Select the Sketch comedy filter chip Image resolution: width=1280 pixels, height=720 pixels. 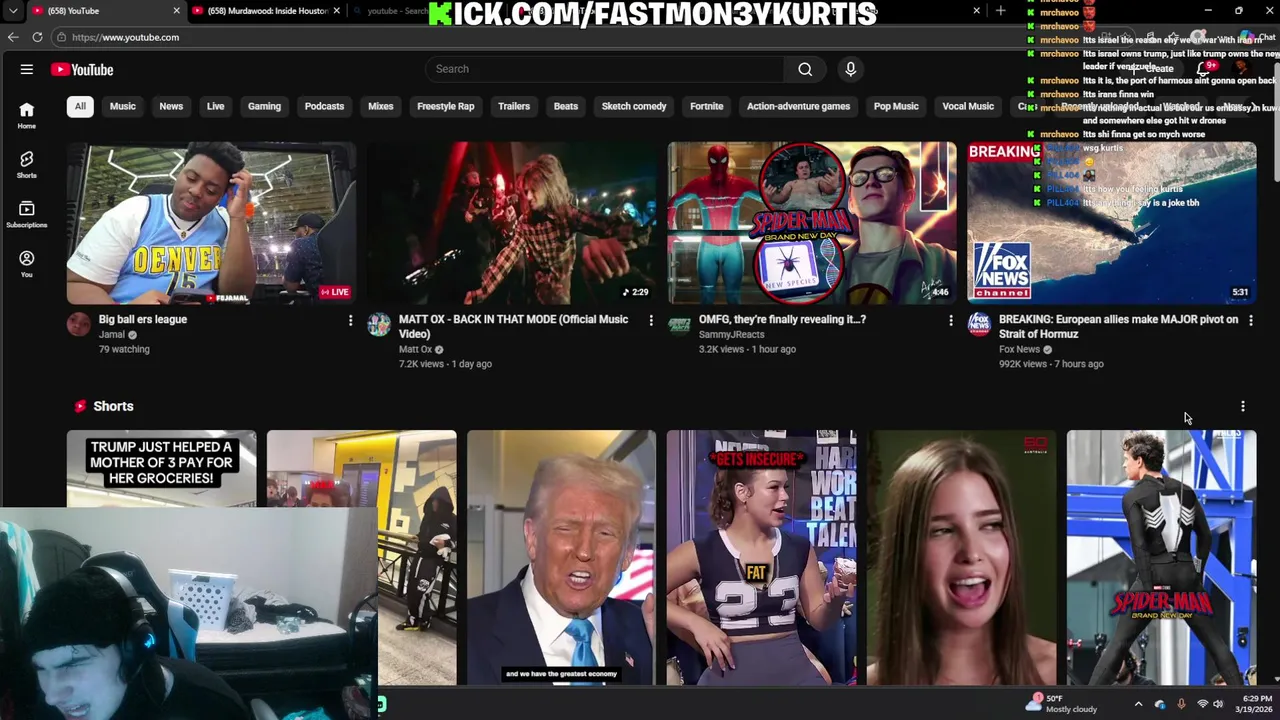634,106
